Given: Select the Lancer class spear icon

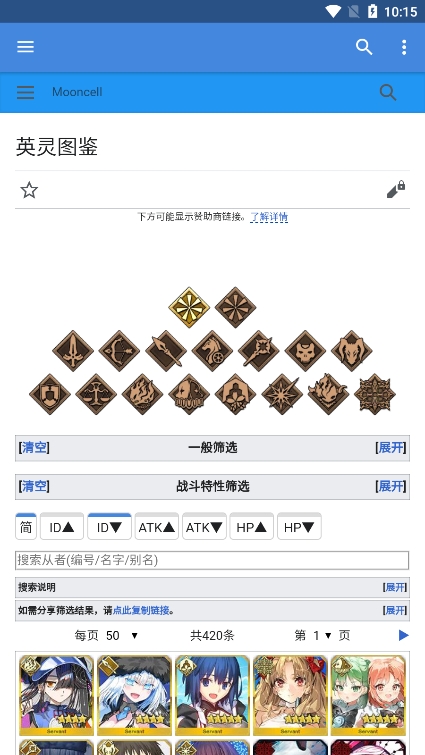Looking at the screenshot, I should click(166, 351).
